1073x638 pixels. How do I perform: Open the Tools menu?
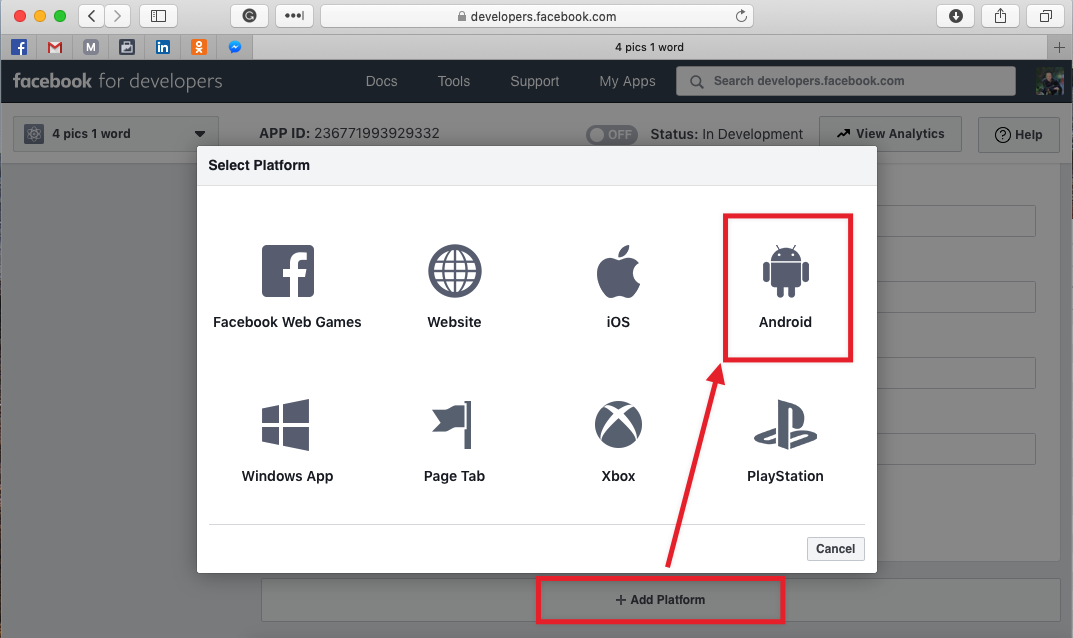pyautogui.click(x=454, y=81)
